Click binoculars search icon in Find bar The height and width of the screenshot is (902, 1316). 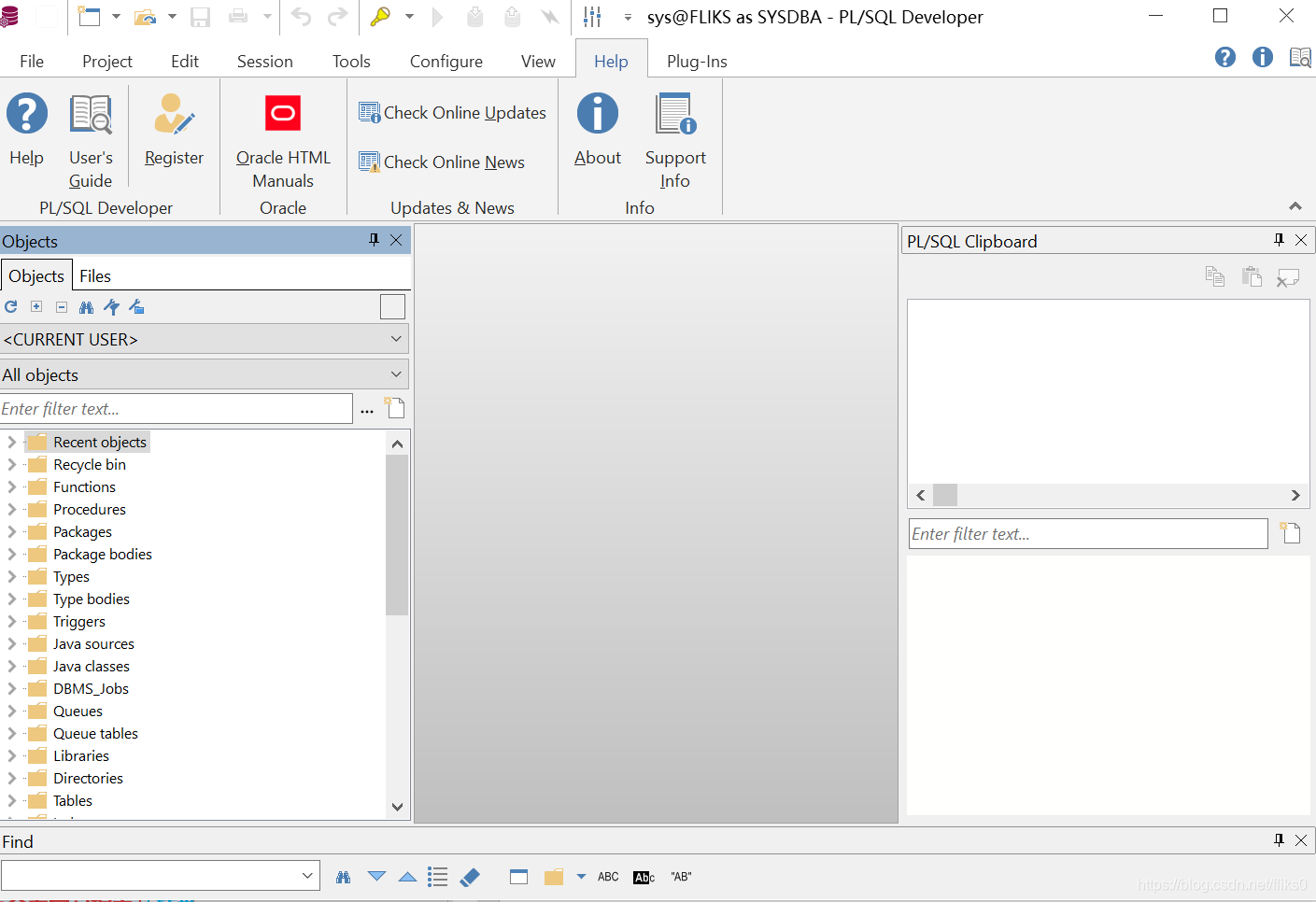(344, 877)
